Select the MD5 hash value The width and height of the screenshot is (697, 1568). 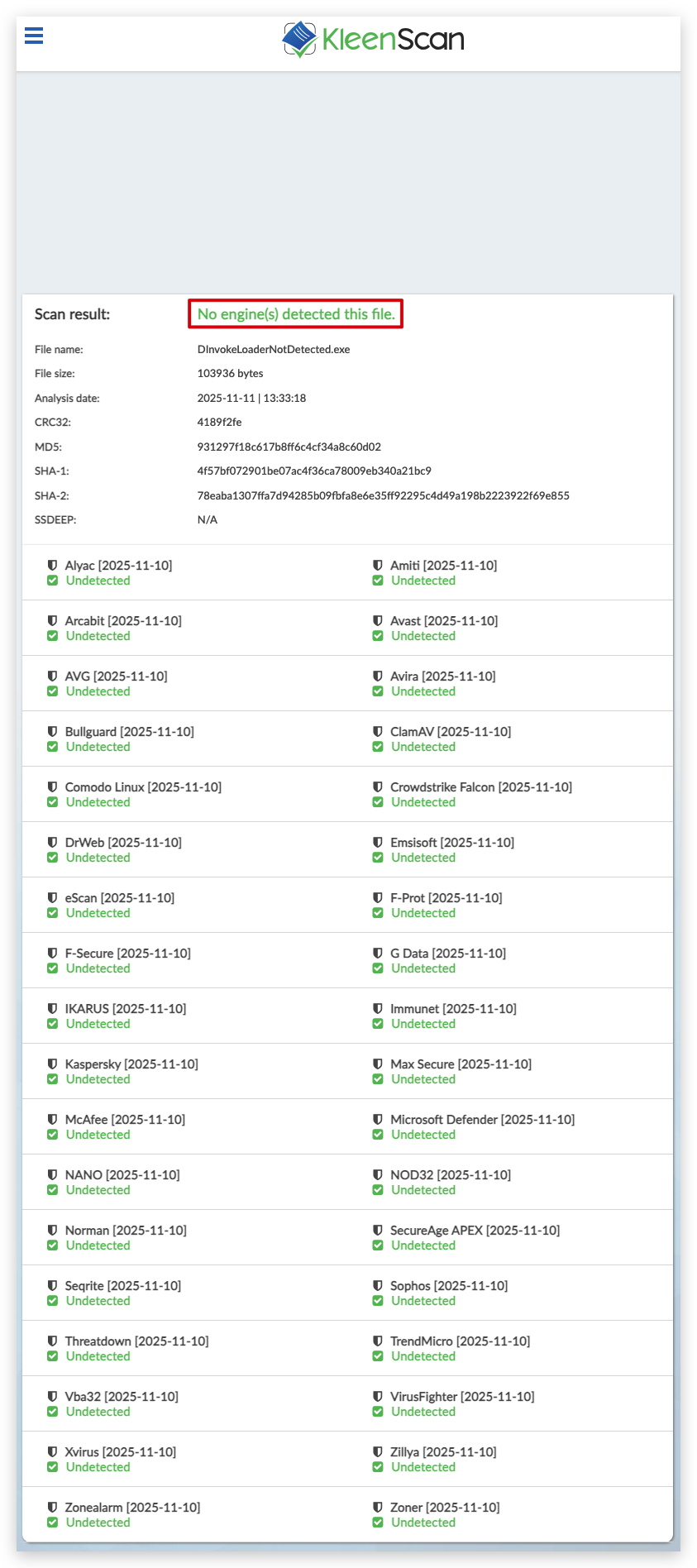point(289,447)
